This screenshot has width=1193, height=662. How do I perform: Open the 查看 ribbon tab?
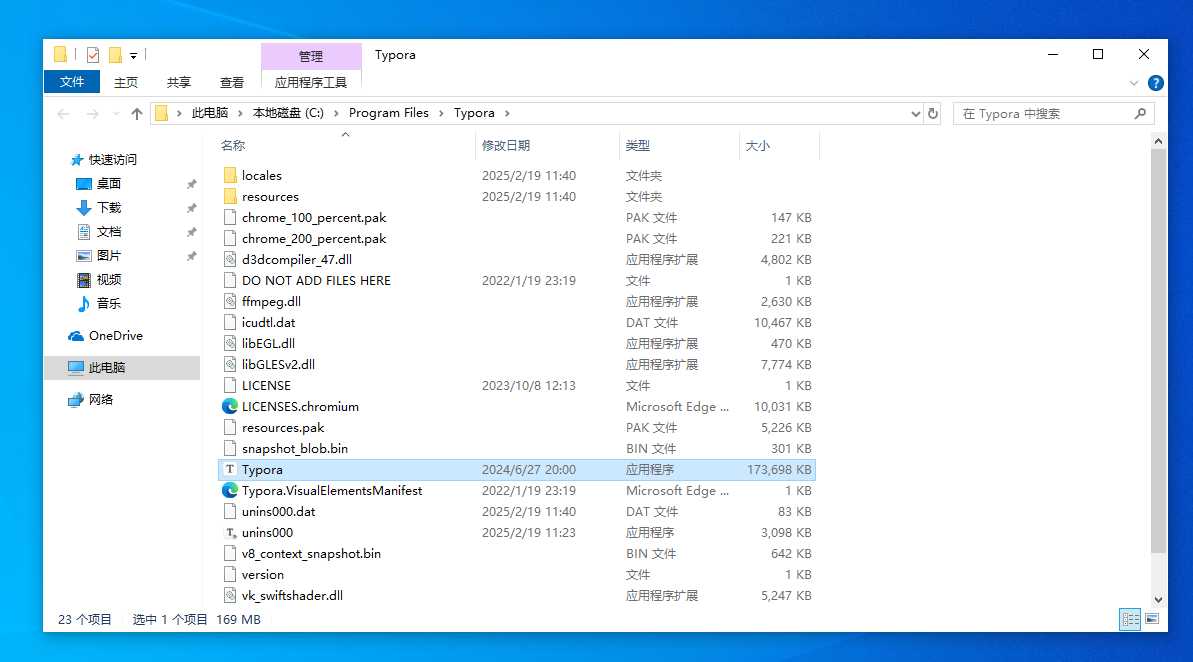(232, 83)
